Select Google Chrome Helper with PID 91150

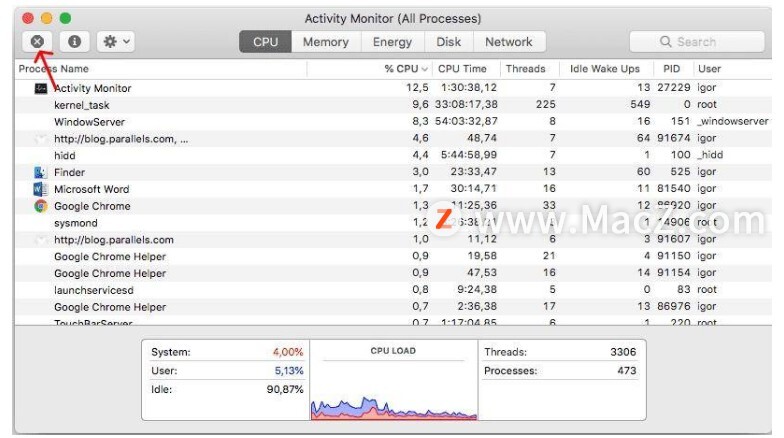click(x=393, y=256)
